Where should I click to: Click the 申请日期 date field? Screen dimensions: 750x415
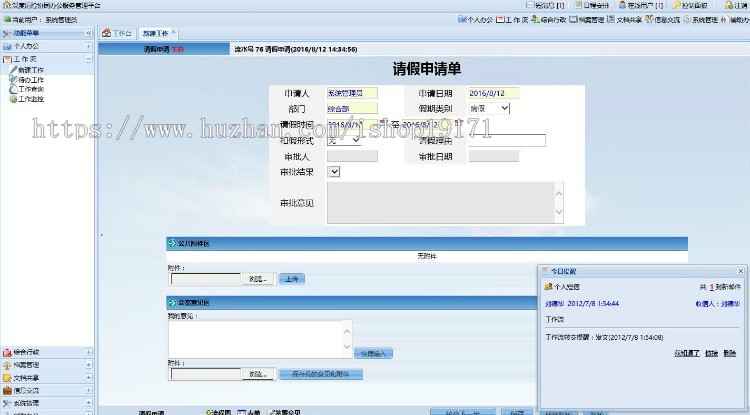[x=494, y=93]
